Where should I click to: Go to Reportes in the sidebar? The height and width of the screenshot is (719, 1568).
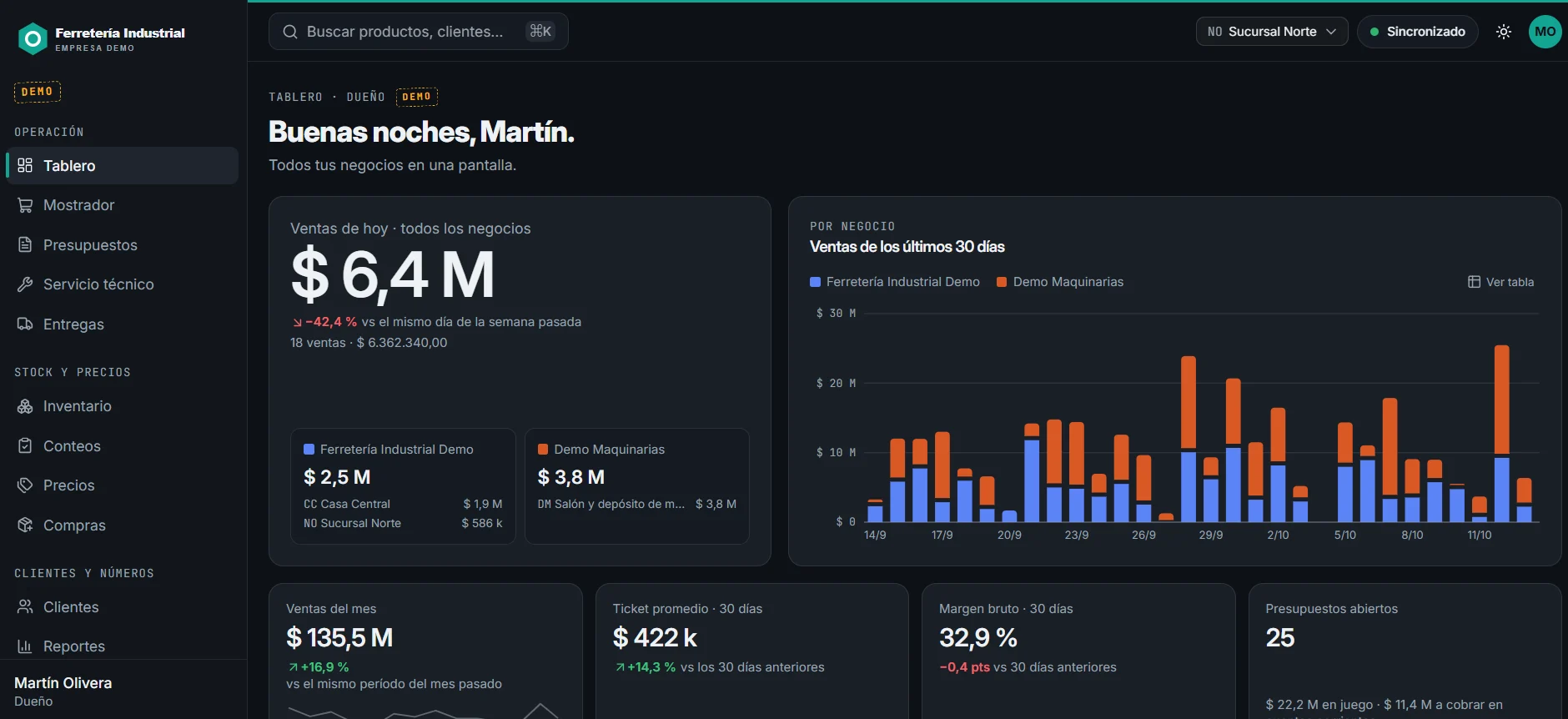(x=122, y=646)
